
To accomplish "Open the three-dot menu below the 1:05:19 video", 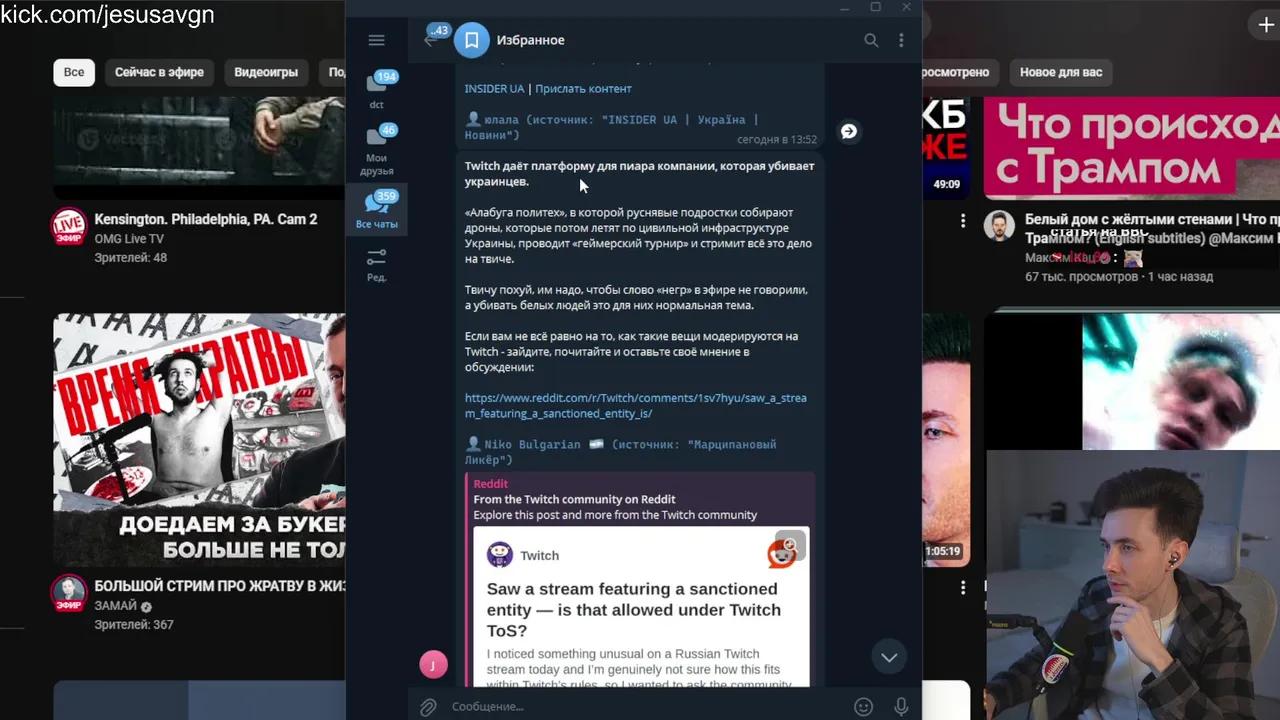I will click(x=963, y=587).
